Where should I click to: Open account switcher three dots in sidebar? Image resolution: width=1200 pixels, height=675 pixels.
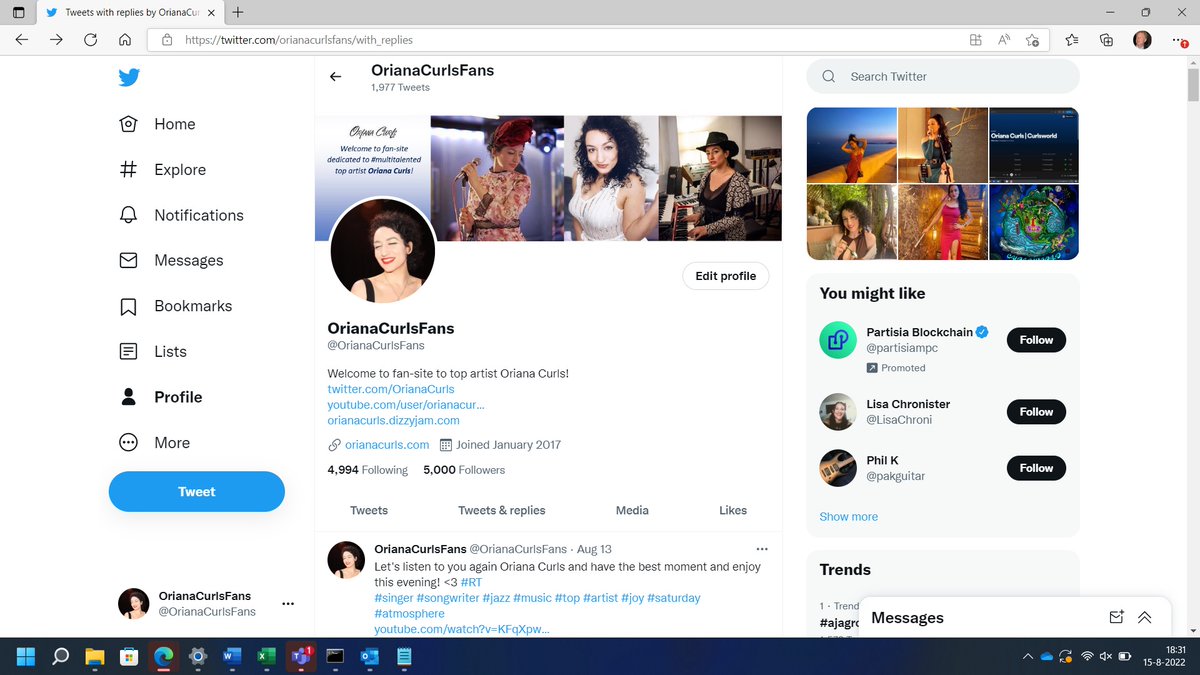288,603
